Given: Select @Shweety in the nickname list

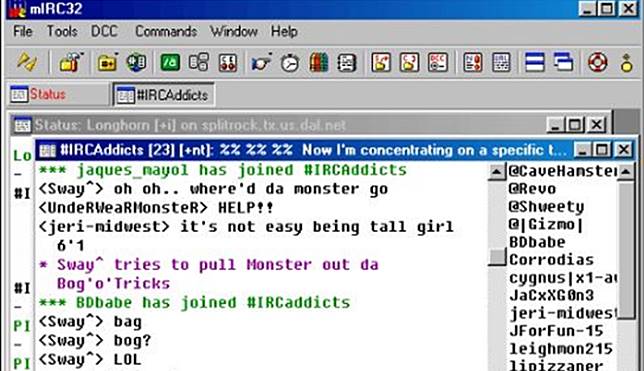Looking at the screenshot, I should [x=546, y=207].
